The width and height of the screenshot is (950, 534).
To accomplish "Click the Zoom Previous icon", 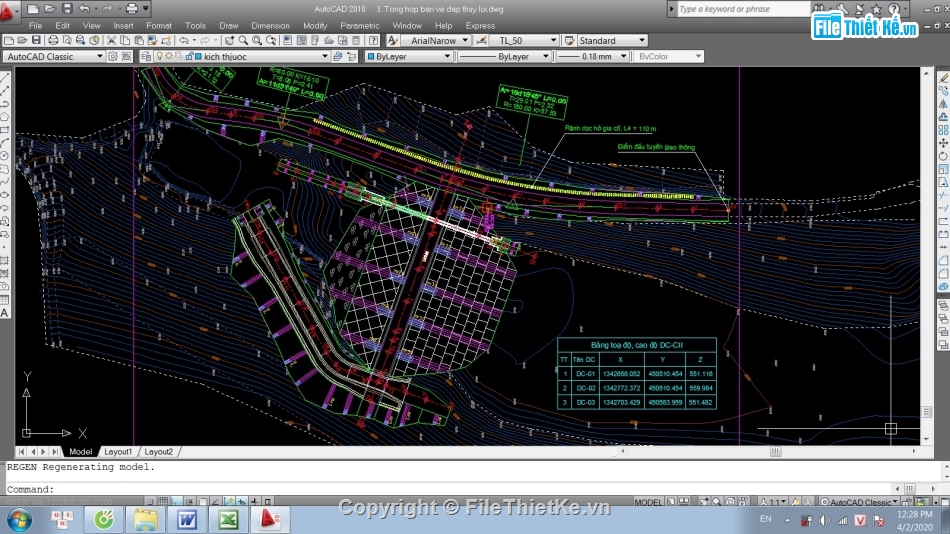I will click(x=271, y=41).
